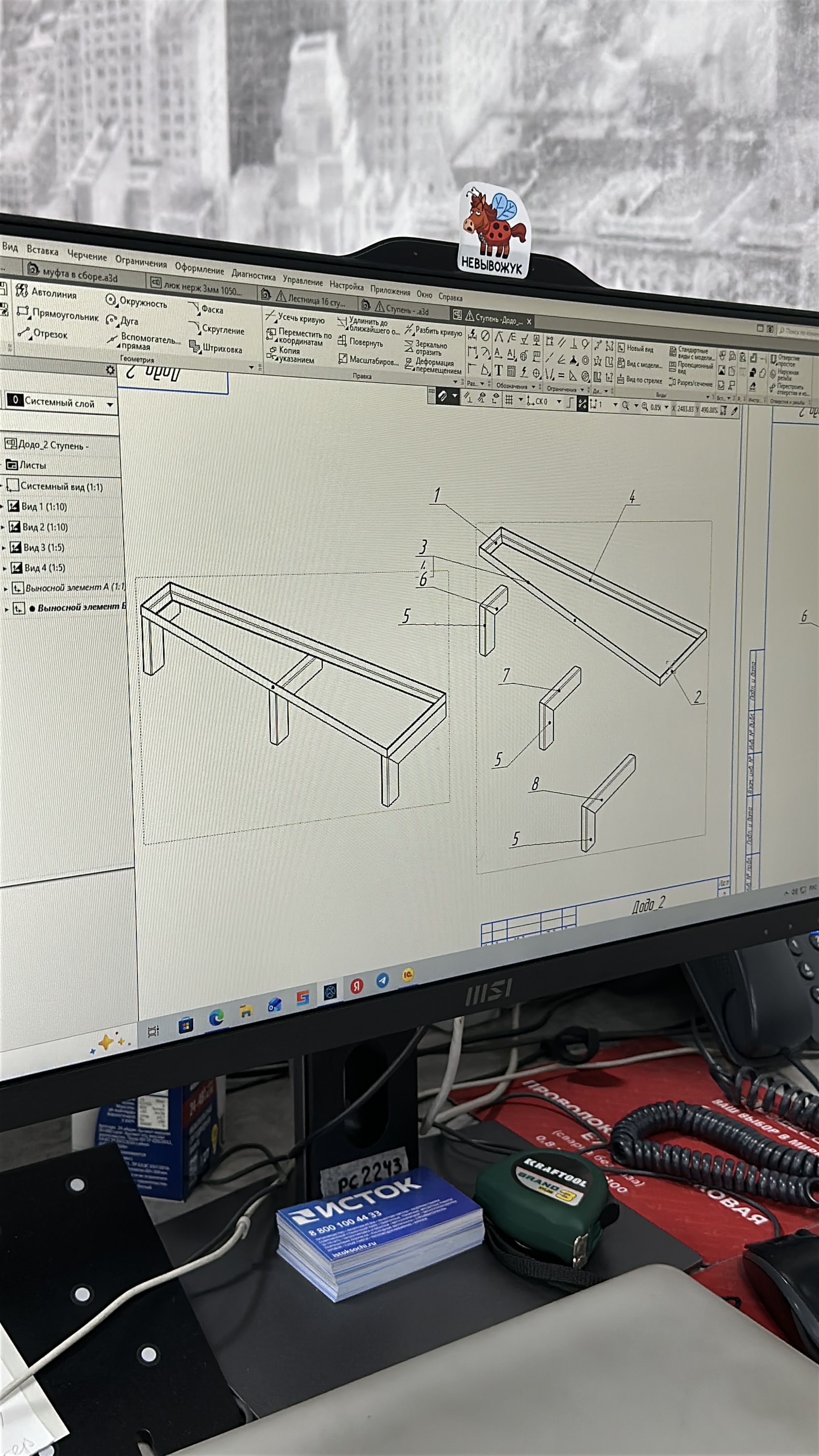The width and height of the screenshot is (819, 1456).
Task: Open the Системный слой layer dropdown
Action: [110, 405]
